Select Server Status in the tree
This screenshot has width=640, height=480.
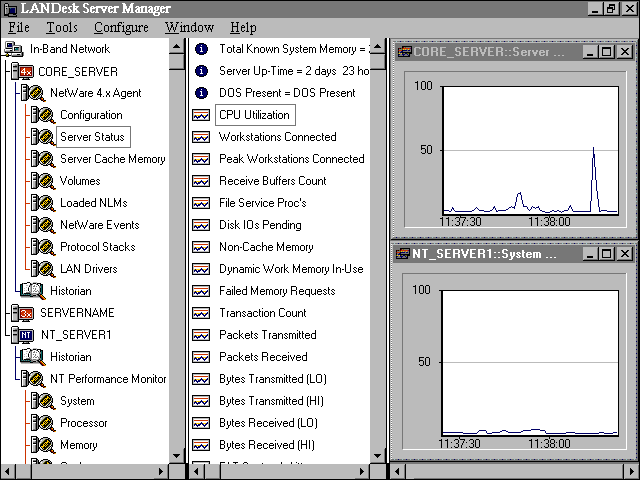click(93, 137)
